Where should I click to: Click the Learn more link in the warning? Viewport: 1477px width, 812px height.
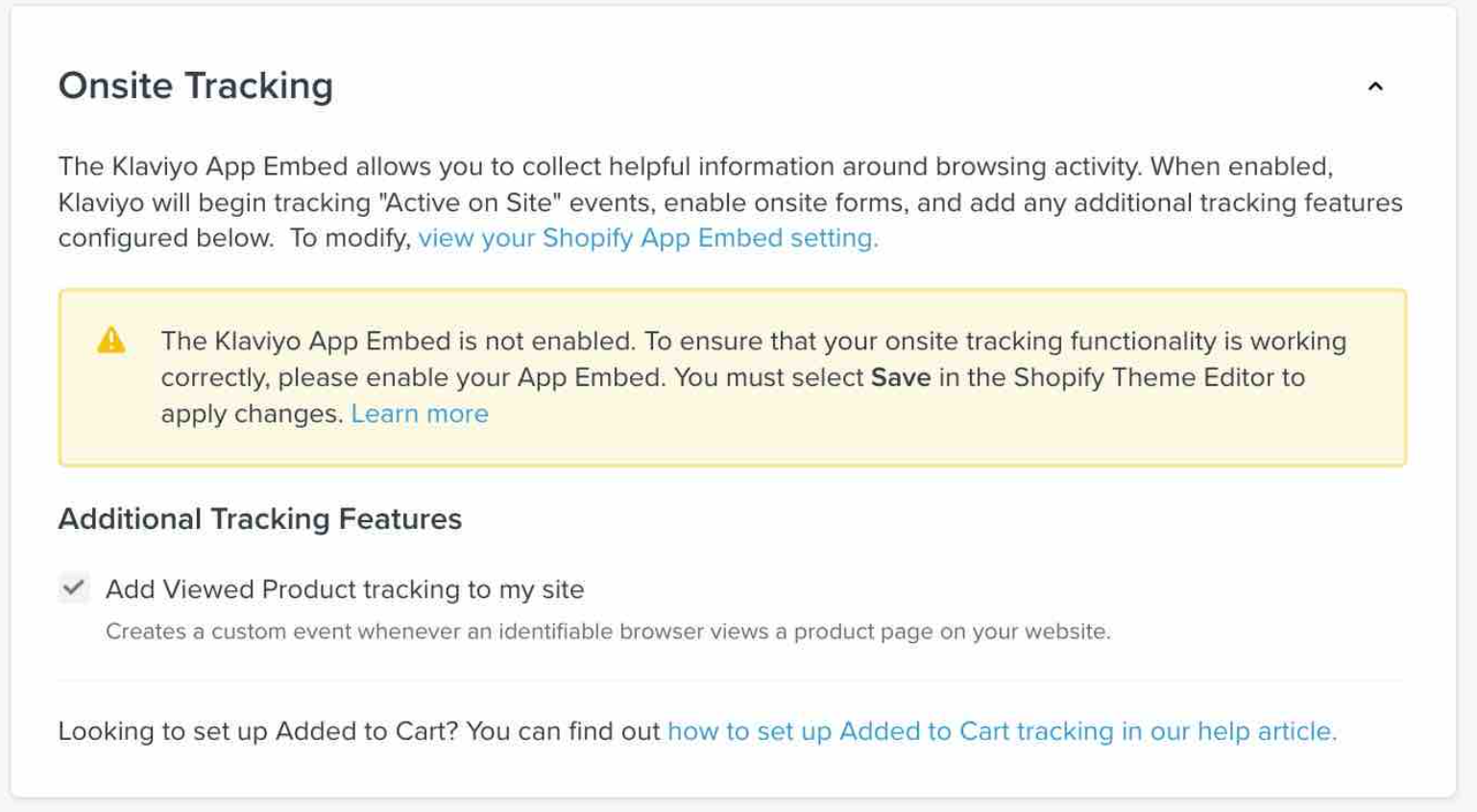click(x=420, y=413)
